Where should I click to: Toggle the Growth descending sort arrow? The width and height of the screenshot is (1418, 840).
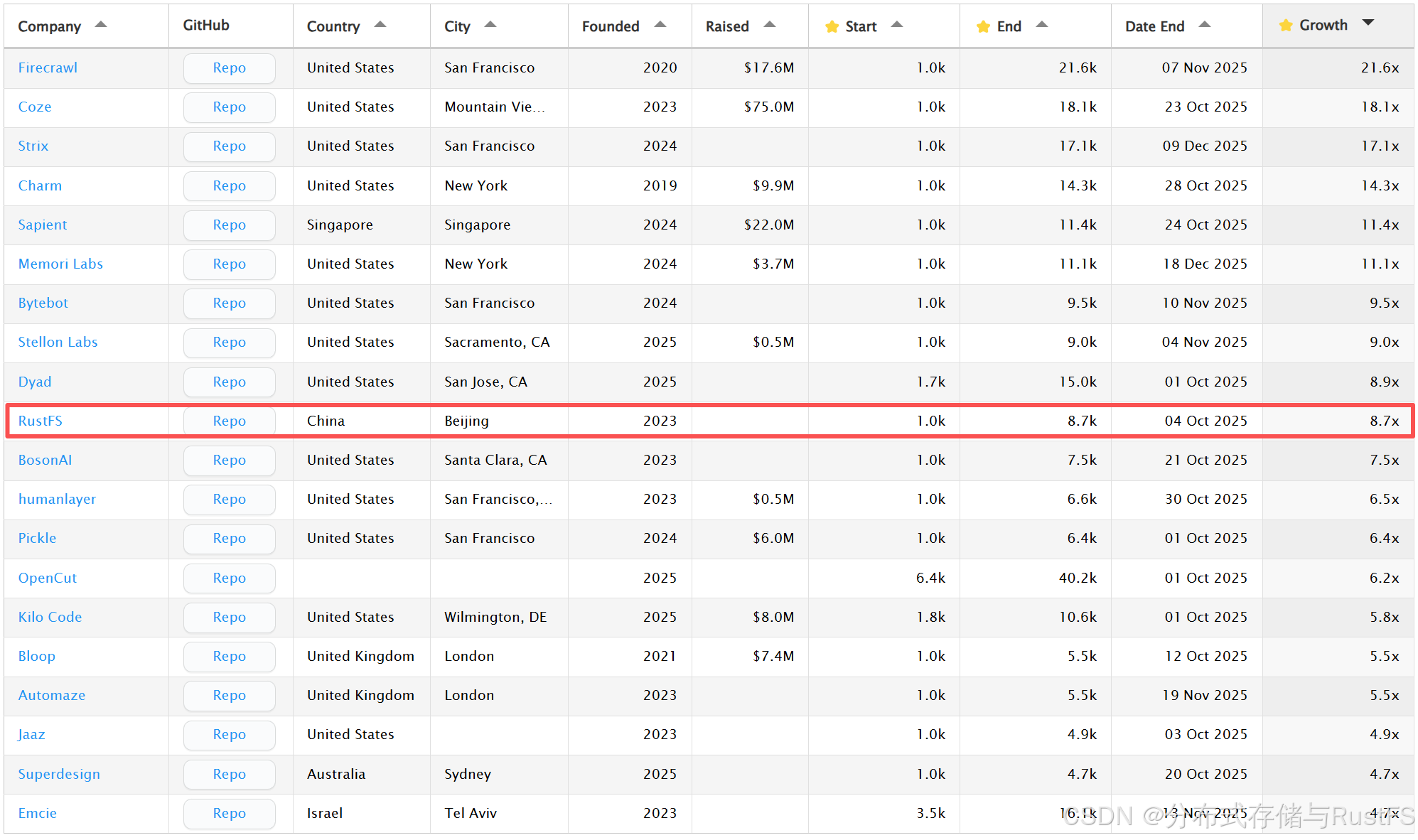click(x=1368, y=23)
